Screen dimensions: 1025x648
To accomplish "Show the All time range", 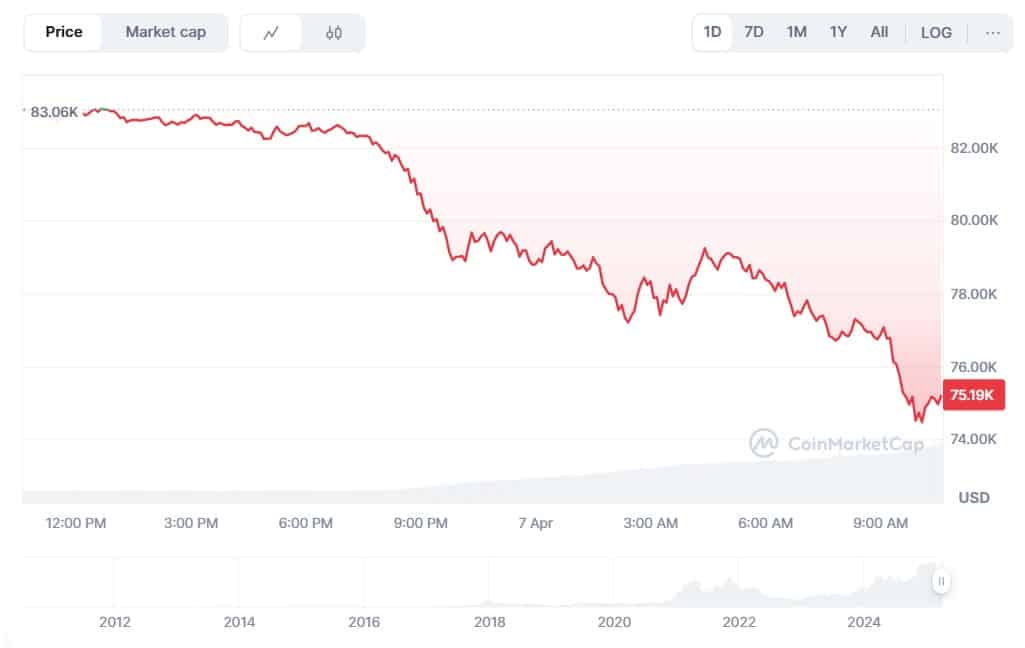I will [x=879, y=32].
